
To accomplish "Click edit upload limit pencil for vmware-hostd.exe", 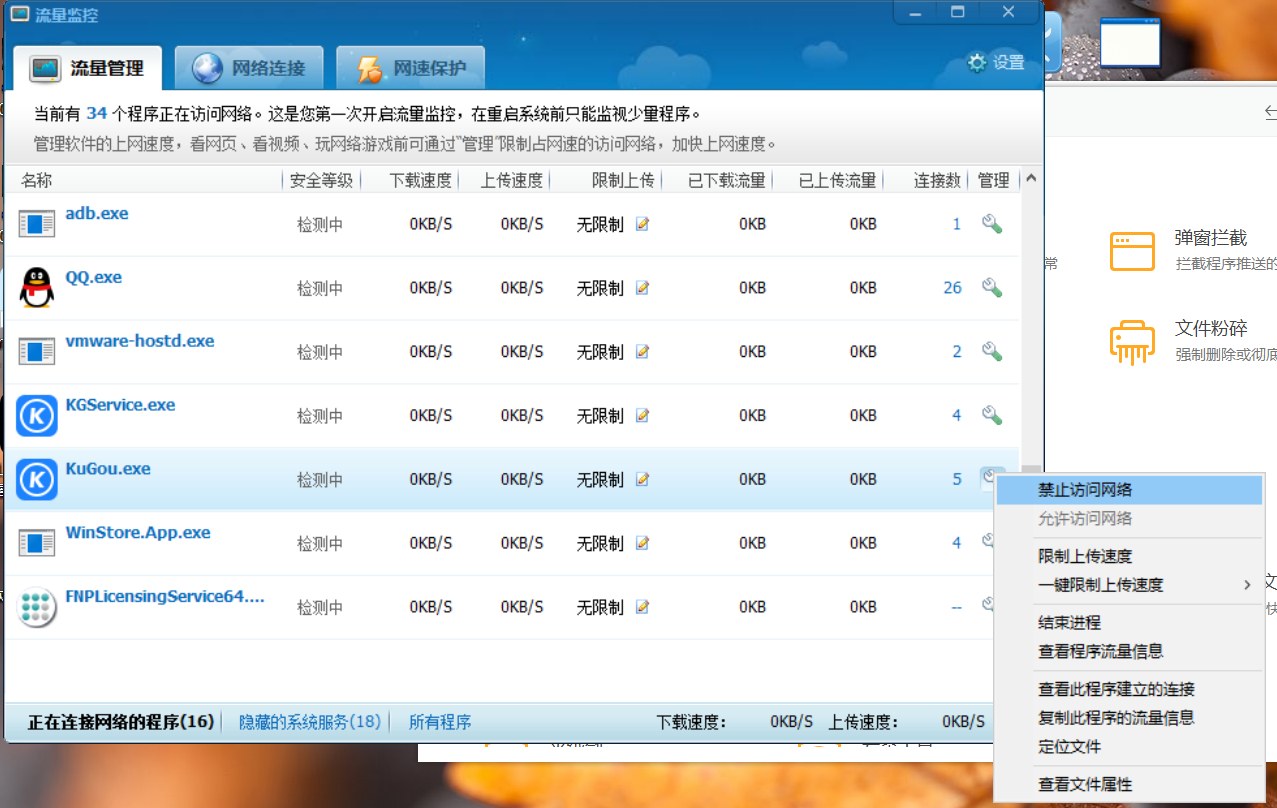I will click(642, 352).
